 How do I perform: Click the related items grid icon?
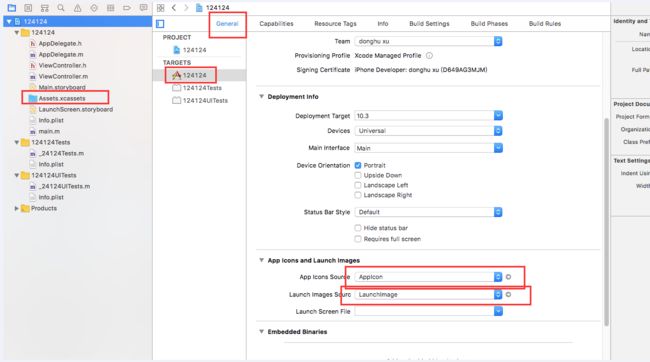pos(160,8)
